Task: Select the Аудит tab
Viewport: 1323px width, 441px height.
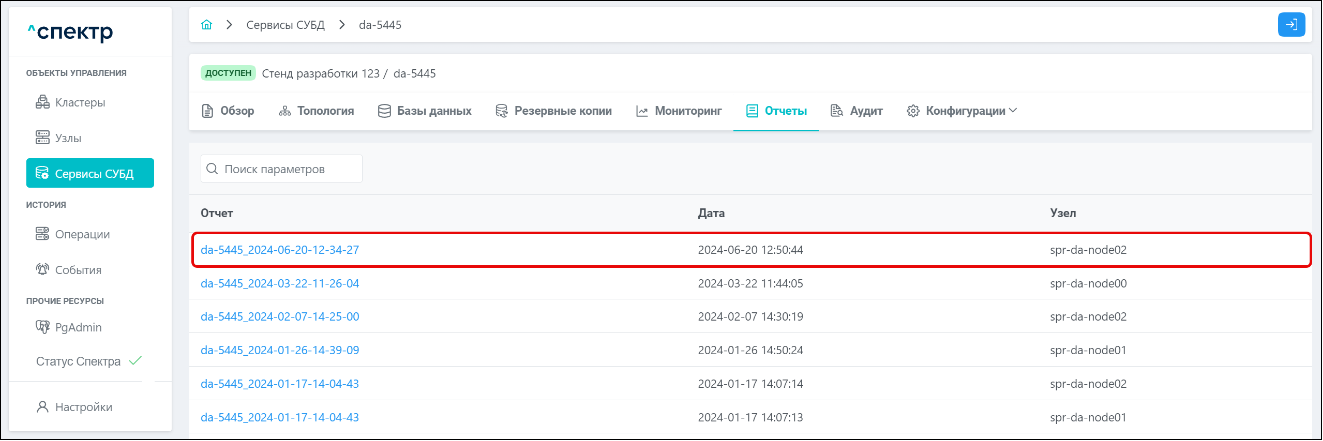Action: coord(856,111)
